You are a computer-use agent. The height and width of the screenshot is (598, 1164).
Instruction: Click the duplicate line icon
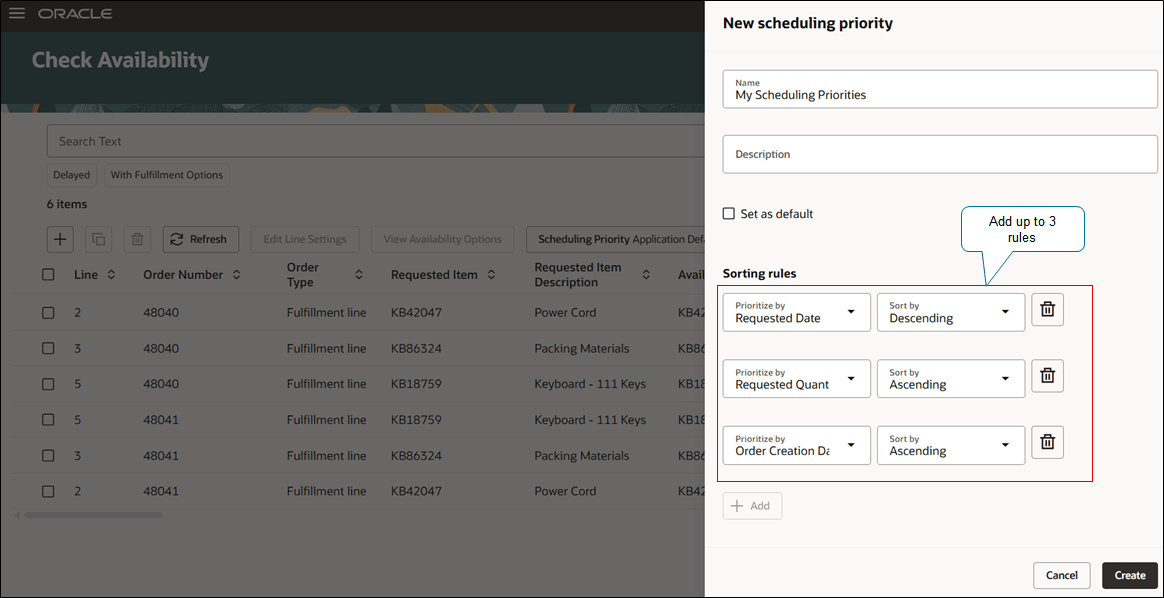[x=99, y=239]
